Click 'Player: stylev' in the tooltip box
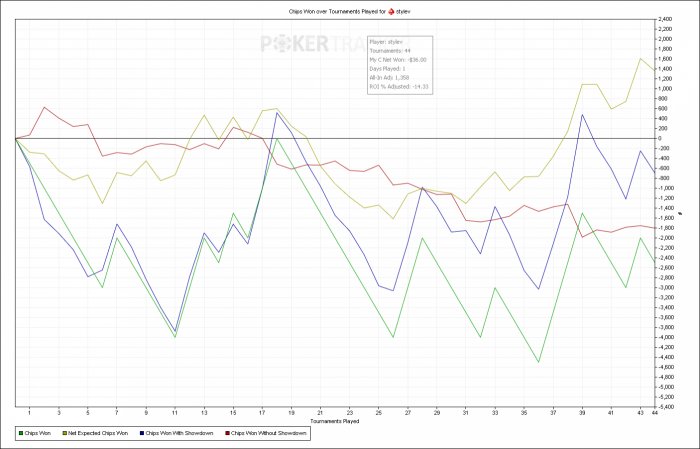The width and height of the screenshot is (700, 449). (x=386, y=42)
